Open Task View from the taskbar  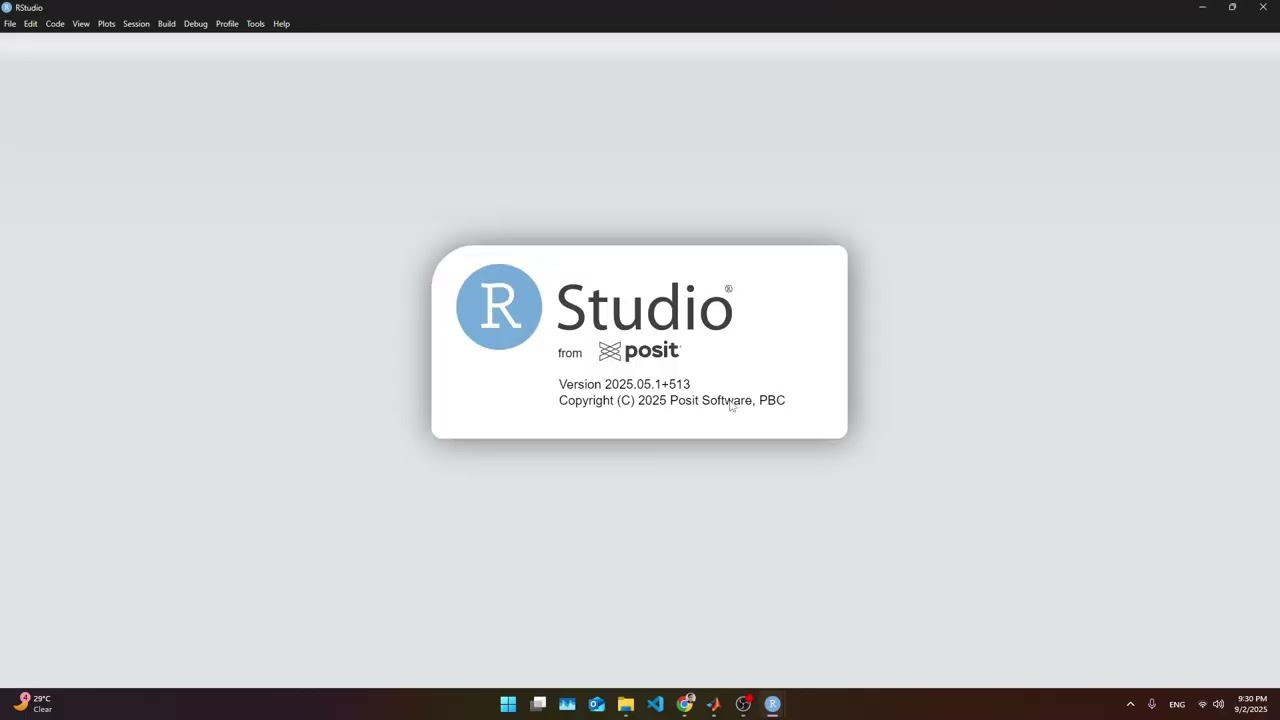[538, 704]
